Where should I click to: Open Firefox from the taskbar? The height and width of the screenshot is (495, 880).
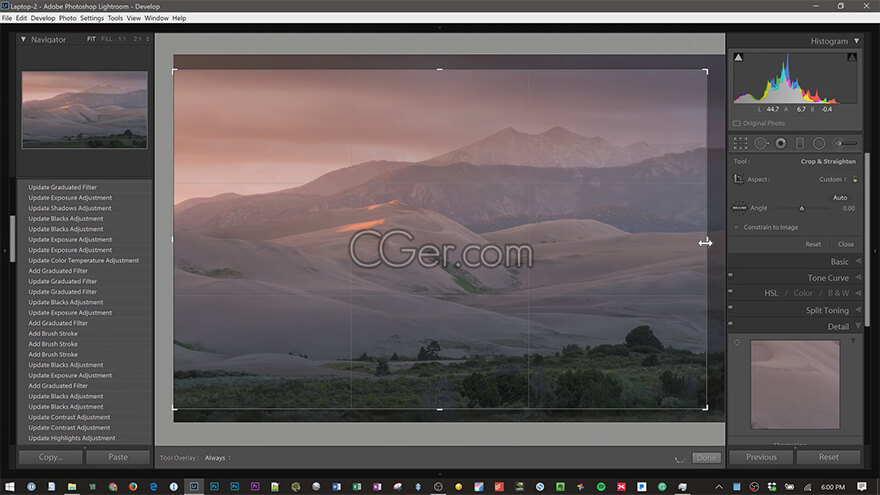[x=133, y=487]
